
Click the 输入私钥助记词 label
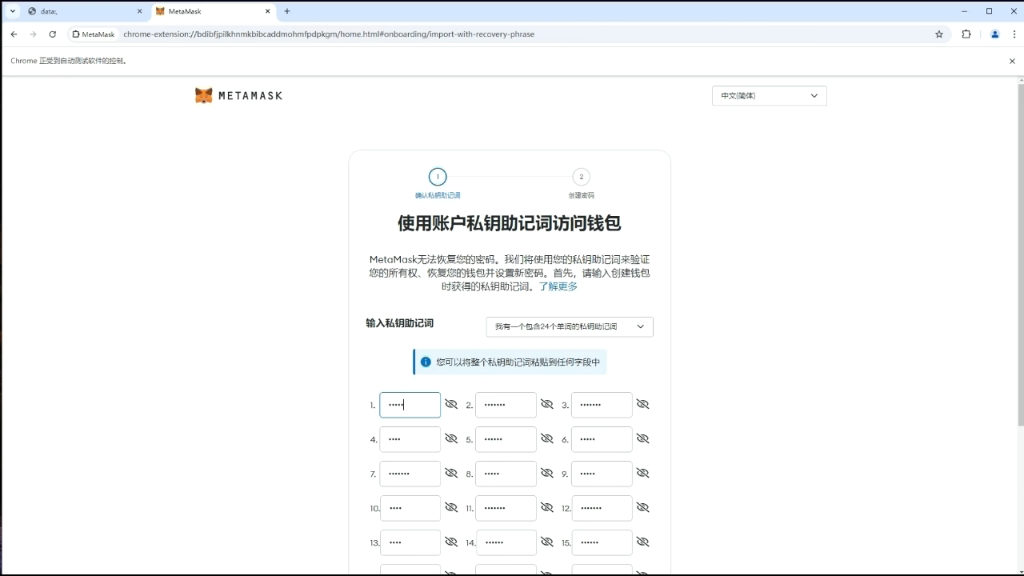coord(400,323)
